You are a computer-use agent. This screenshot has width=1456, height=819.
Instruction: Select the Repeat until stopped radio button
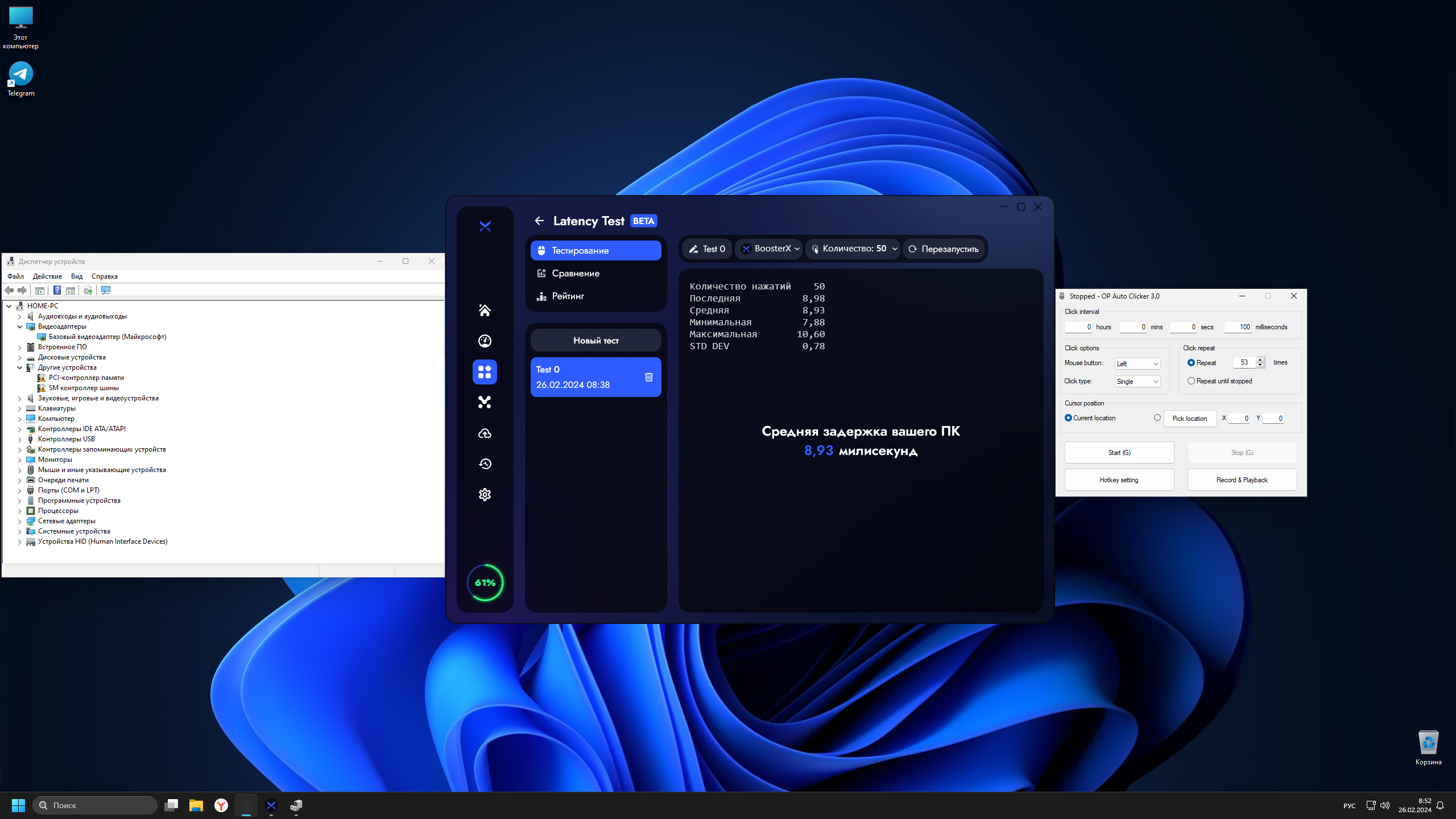pos(1191,381)
